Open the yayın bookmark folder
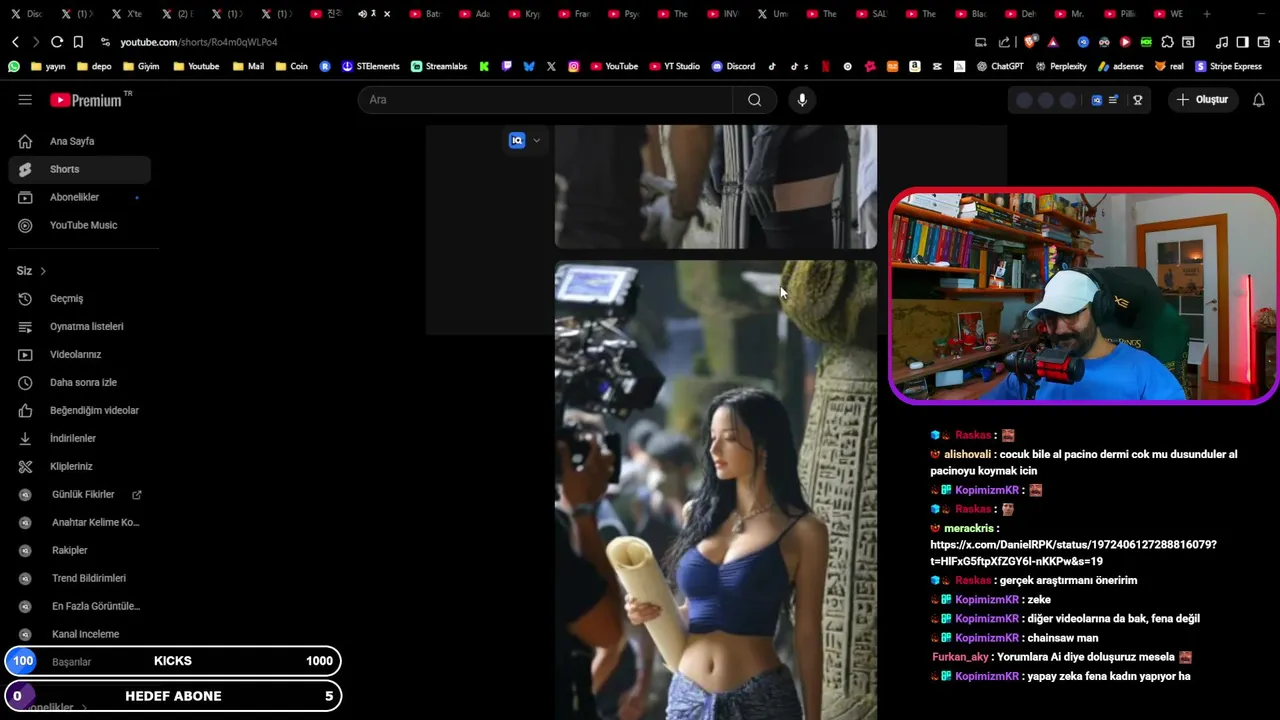 [x=48, y=67]
